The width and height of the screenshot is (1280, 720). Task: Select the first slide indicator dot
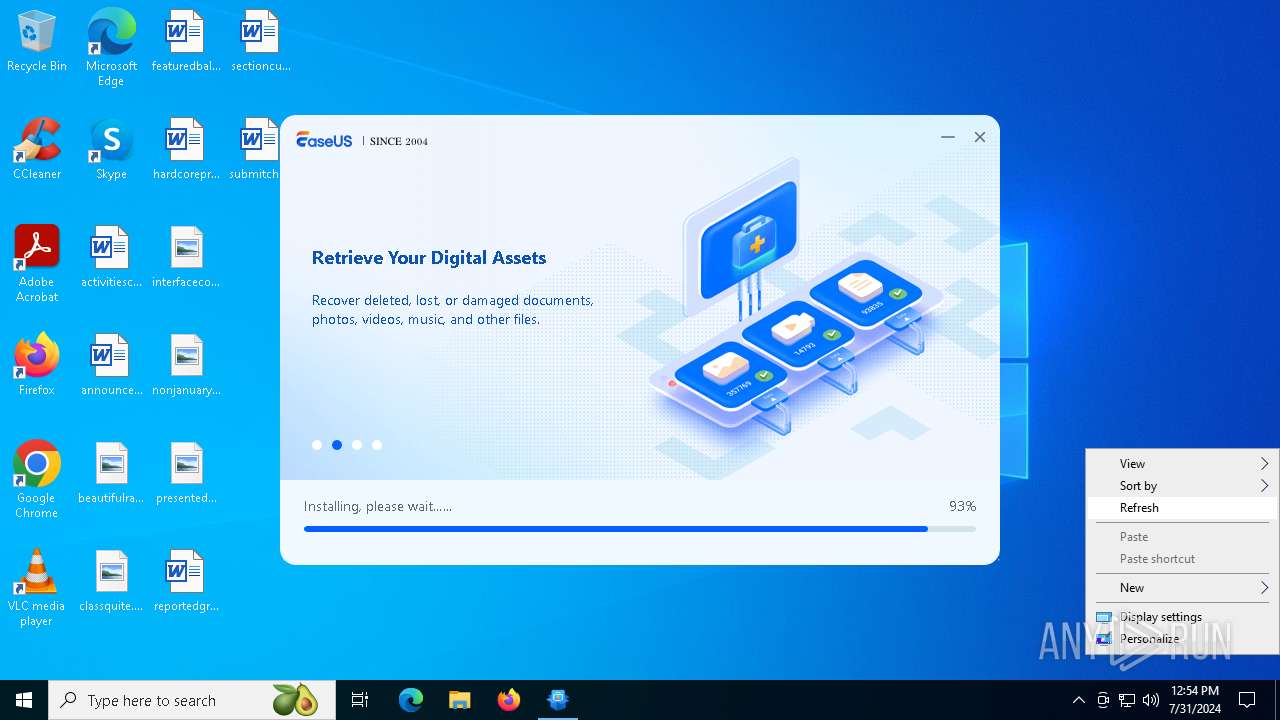pyautogui.click(x=317, y=445)
